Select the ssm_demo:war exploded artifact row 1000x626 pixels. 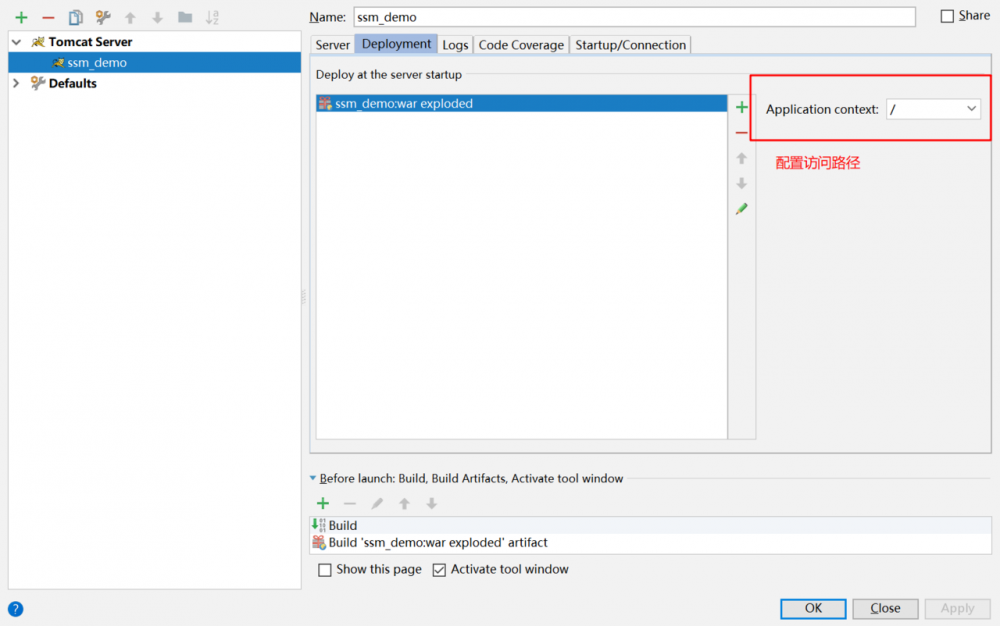pos(522,103)
